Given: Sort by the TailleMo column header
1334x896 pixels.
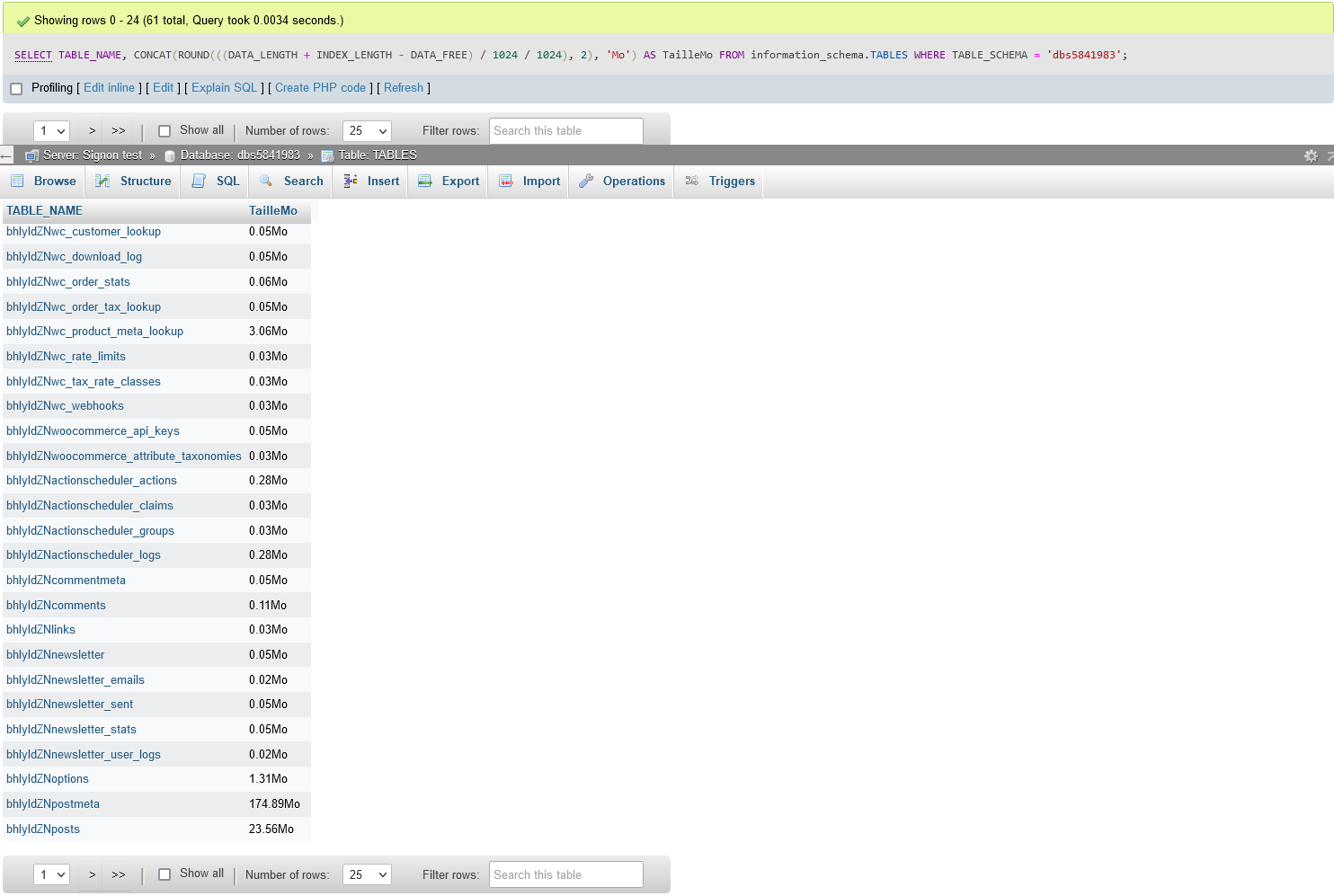Looking at the screenshot, I should point(272,210).
